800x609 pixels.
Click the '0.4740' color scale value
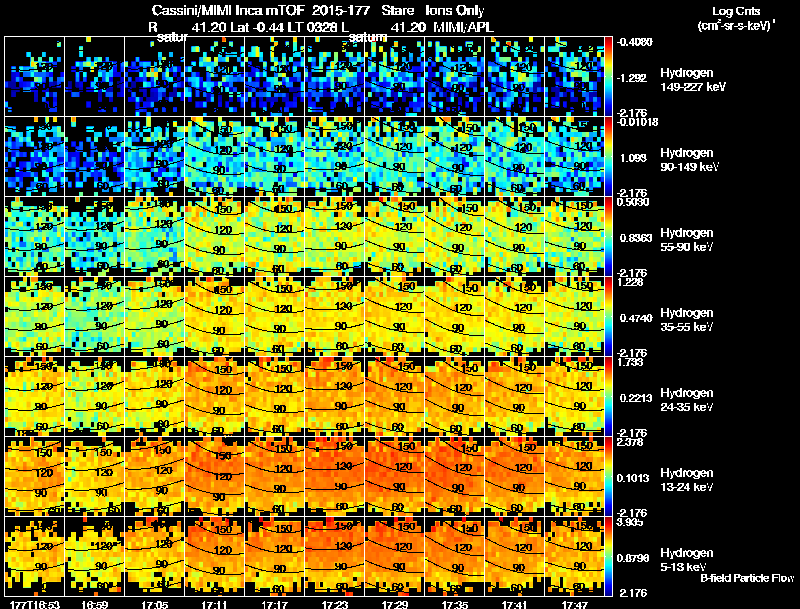click(636, 318)
